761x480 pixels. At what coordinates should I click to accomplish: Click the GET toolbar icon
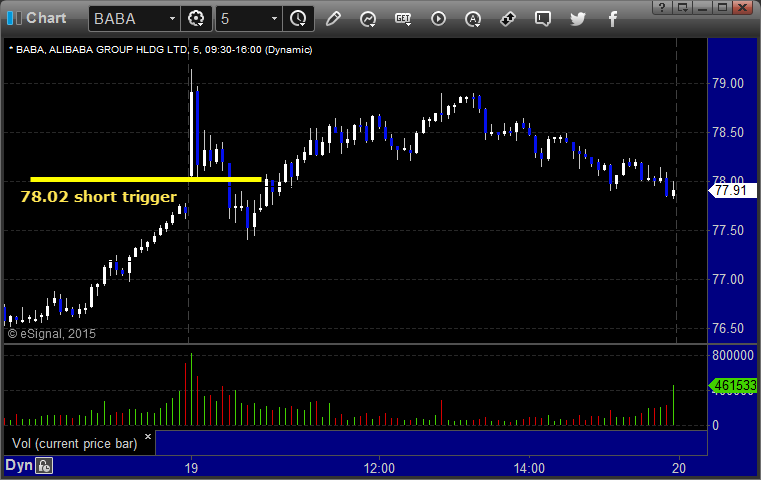[x=403, y=19]
